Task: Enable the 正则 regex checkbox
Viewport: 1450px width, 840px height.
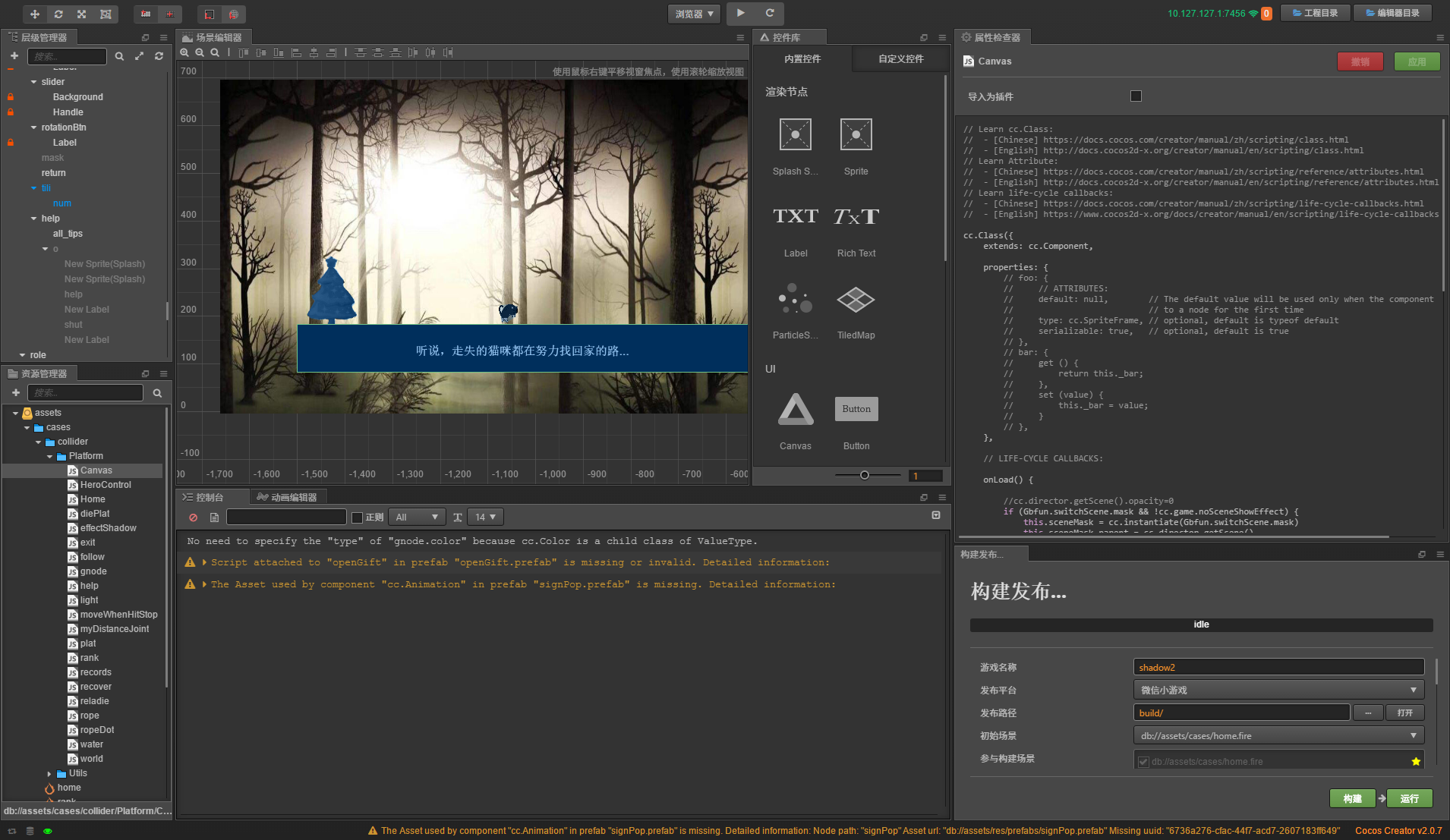Action: 357,518
